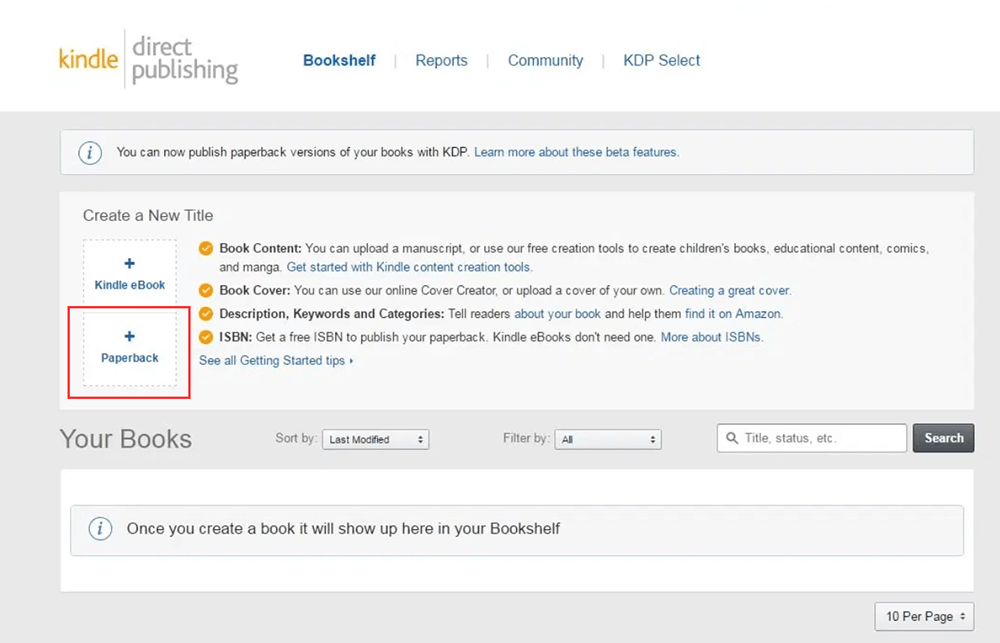
Task: Click the orange checkmark beside ISBN
Action: click(x=206, y=337)
